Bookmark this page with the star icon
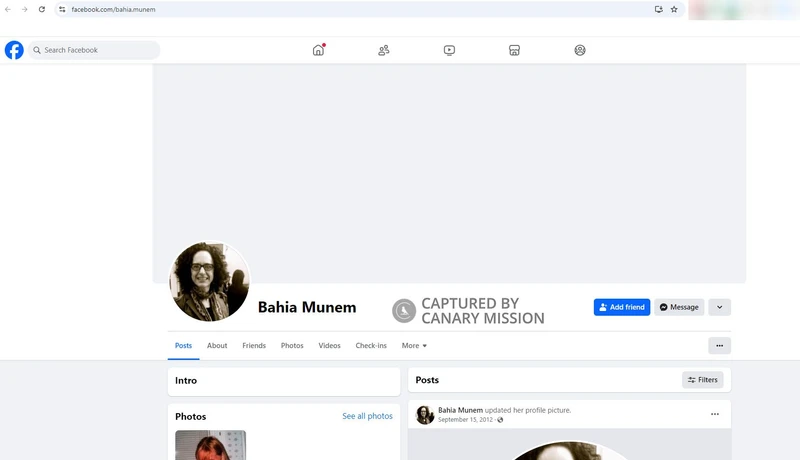Screen dimensions: 800x460 [x=674, y=9]
